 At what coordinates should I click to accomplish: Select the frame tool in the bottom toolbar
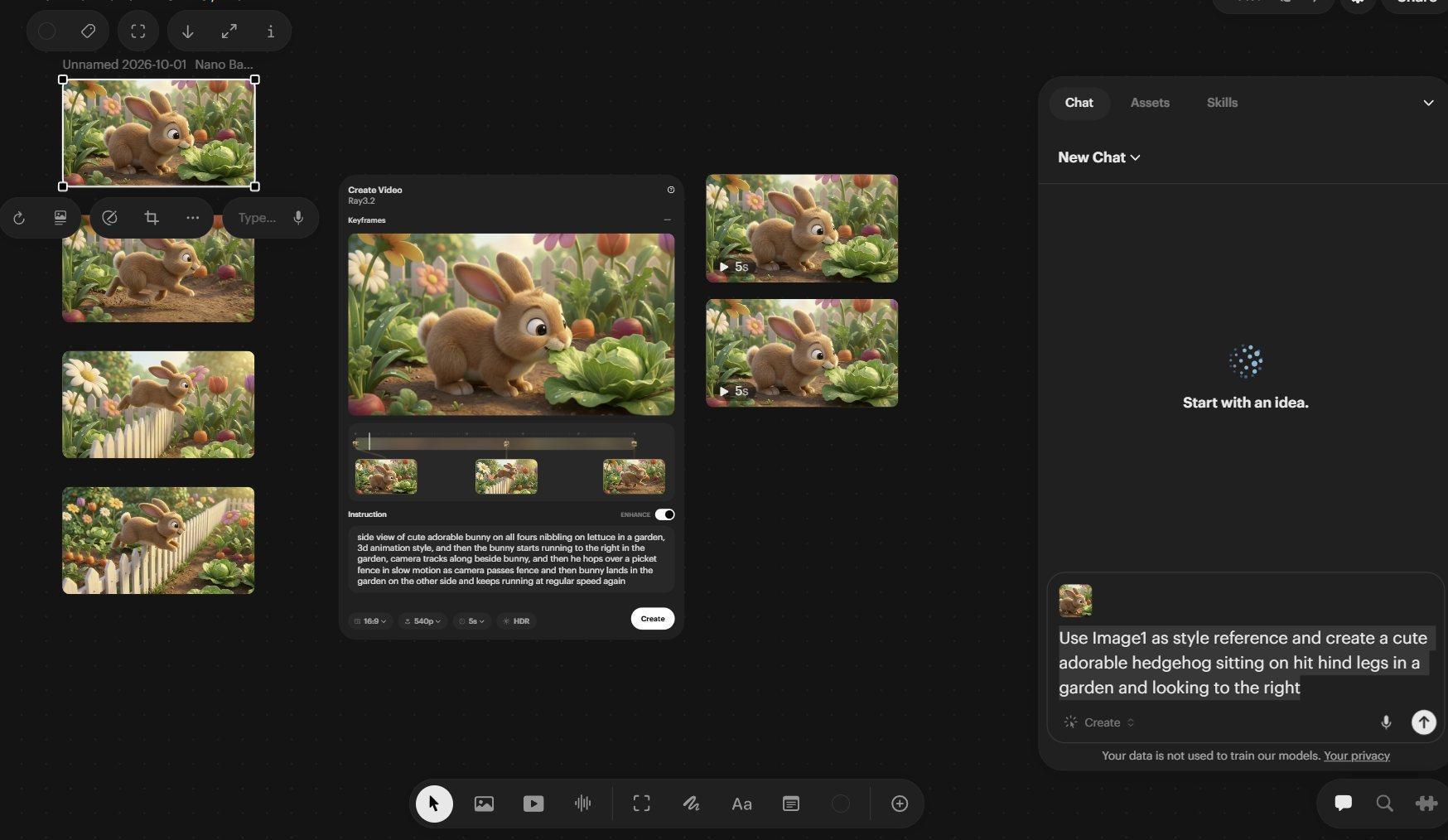click(641, 804)
